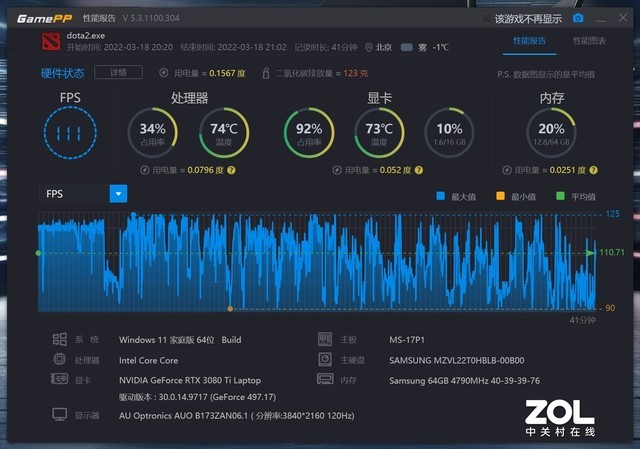Click NVIDIA GeForce RTX 3080 Ti Laptop text

point(190,380)
